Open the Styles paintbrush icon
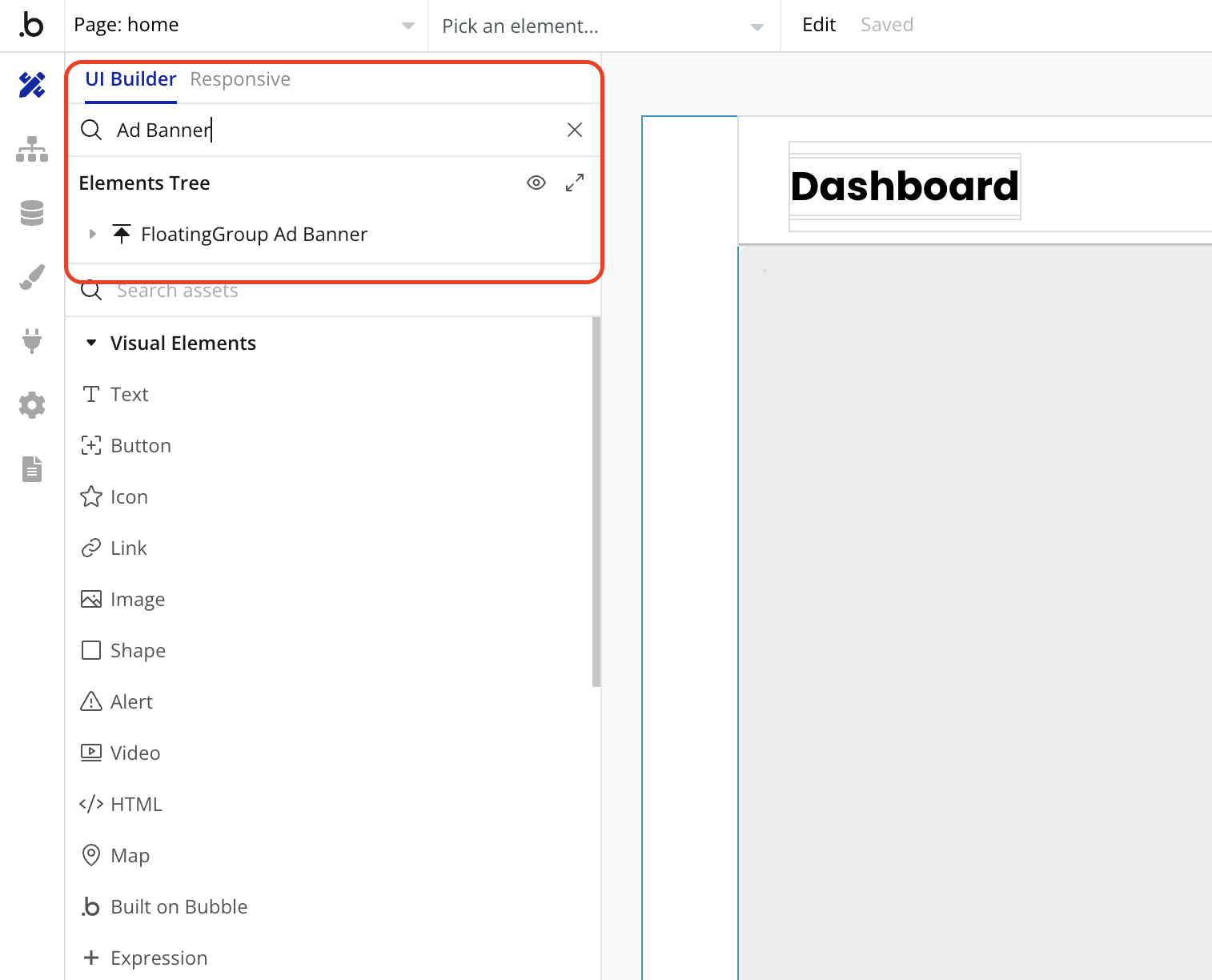The width and height of the screenshot is (1212, 980). point(32,277)
